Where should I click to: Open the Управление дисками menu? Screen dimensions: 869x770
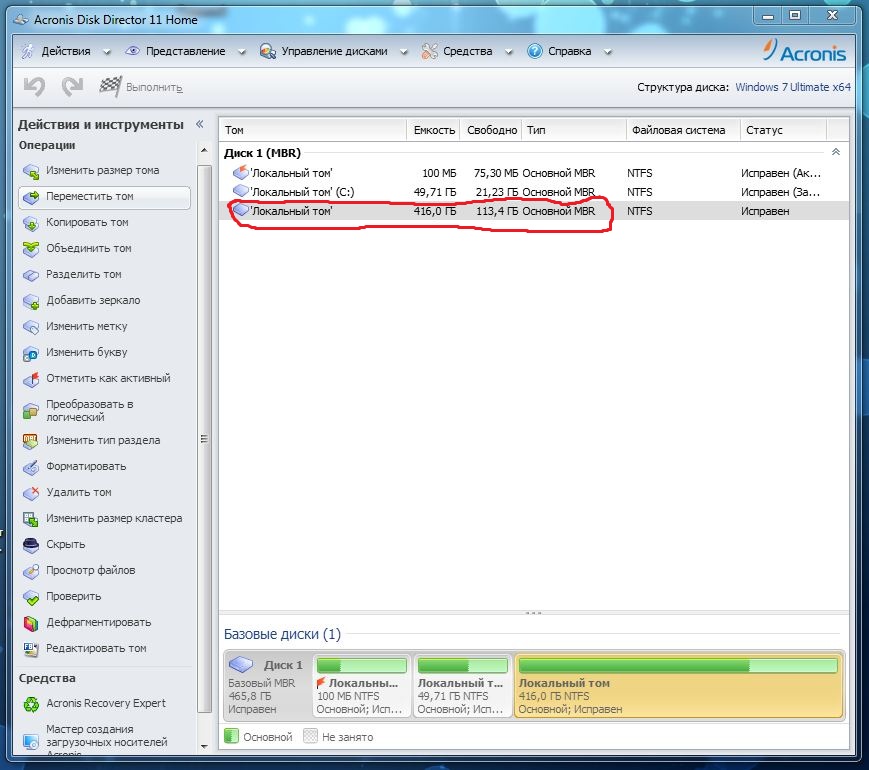334,52
